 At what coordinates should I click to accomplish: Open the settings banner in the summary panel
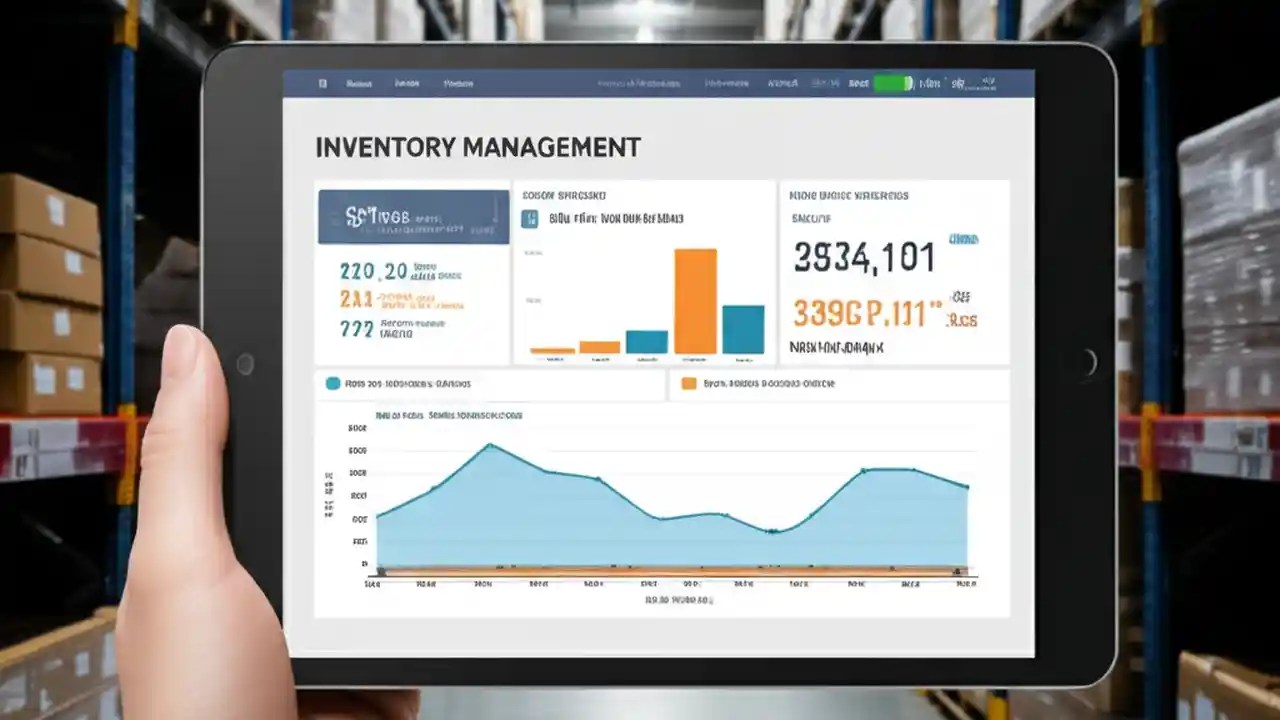tap(412, 216)
